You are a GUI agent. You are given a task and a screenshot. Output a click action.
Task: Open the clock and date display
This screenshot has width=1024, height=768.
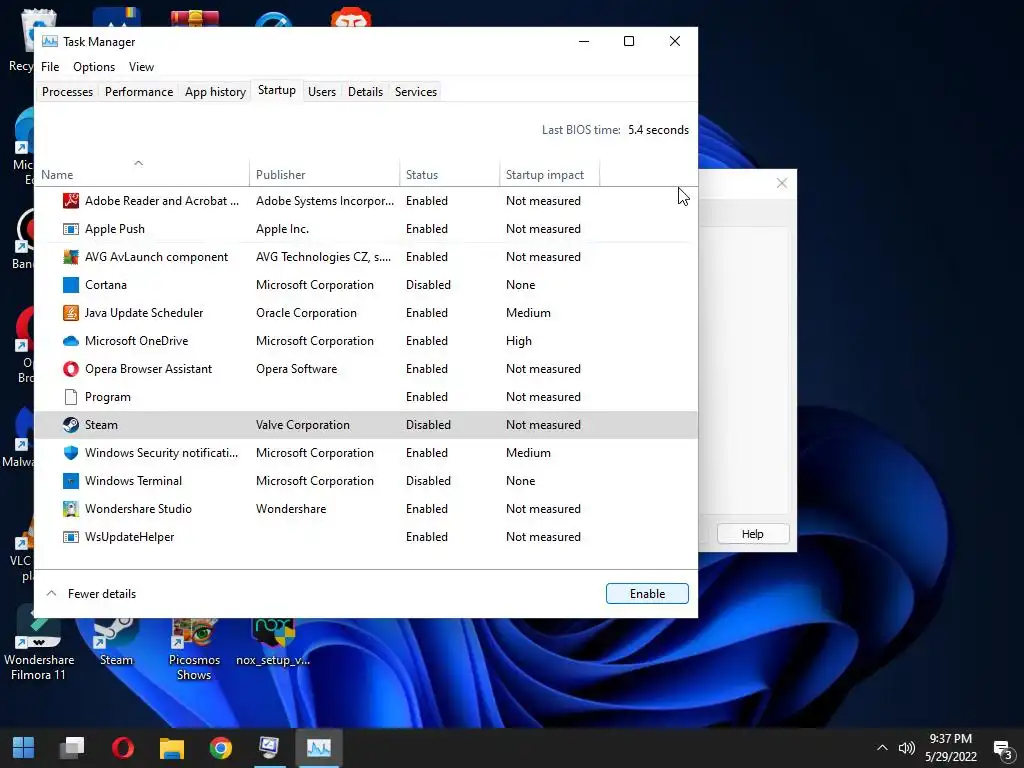pyautogui.click(x=950, y=748)
